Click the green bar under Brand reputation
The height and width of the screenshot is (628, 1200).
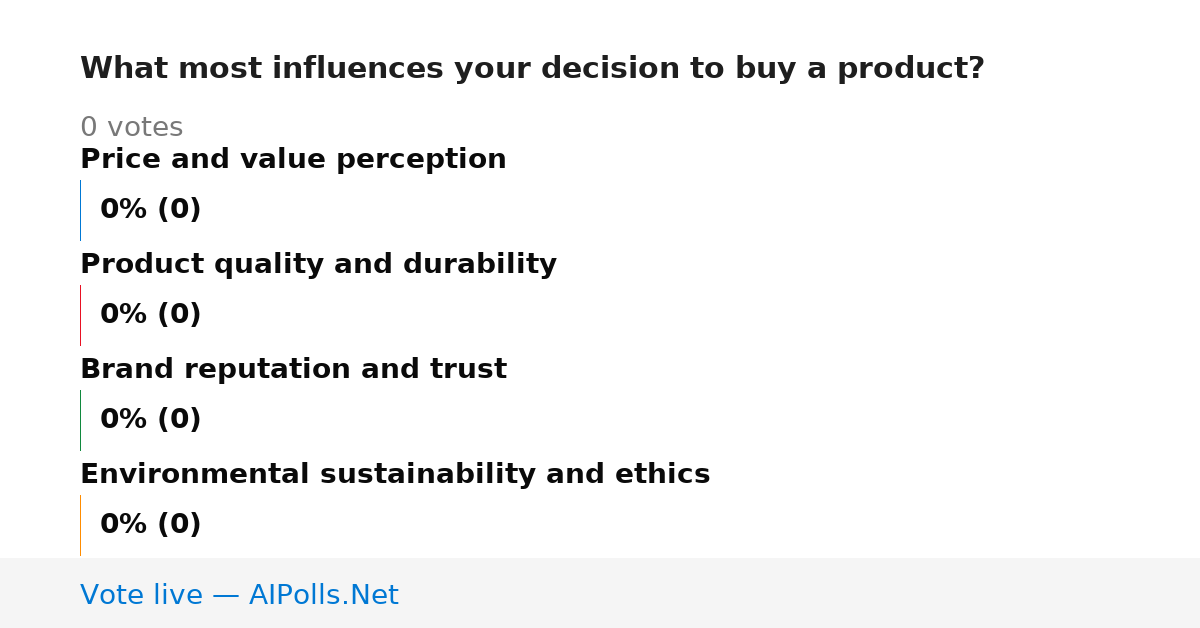(x=80, y=420)
